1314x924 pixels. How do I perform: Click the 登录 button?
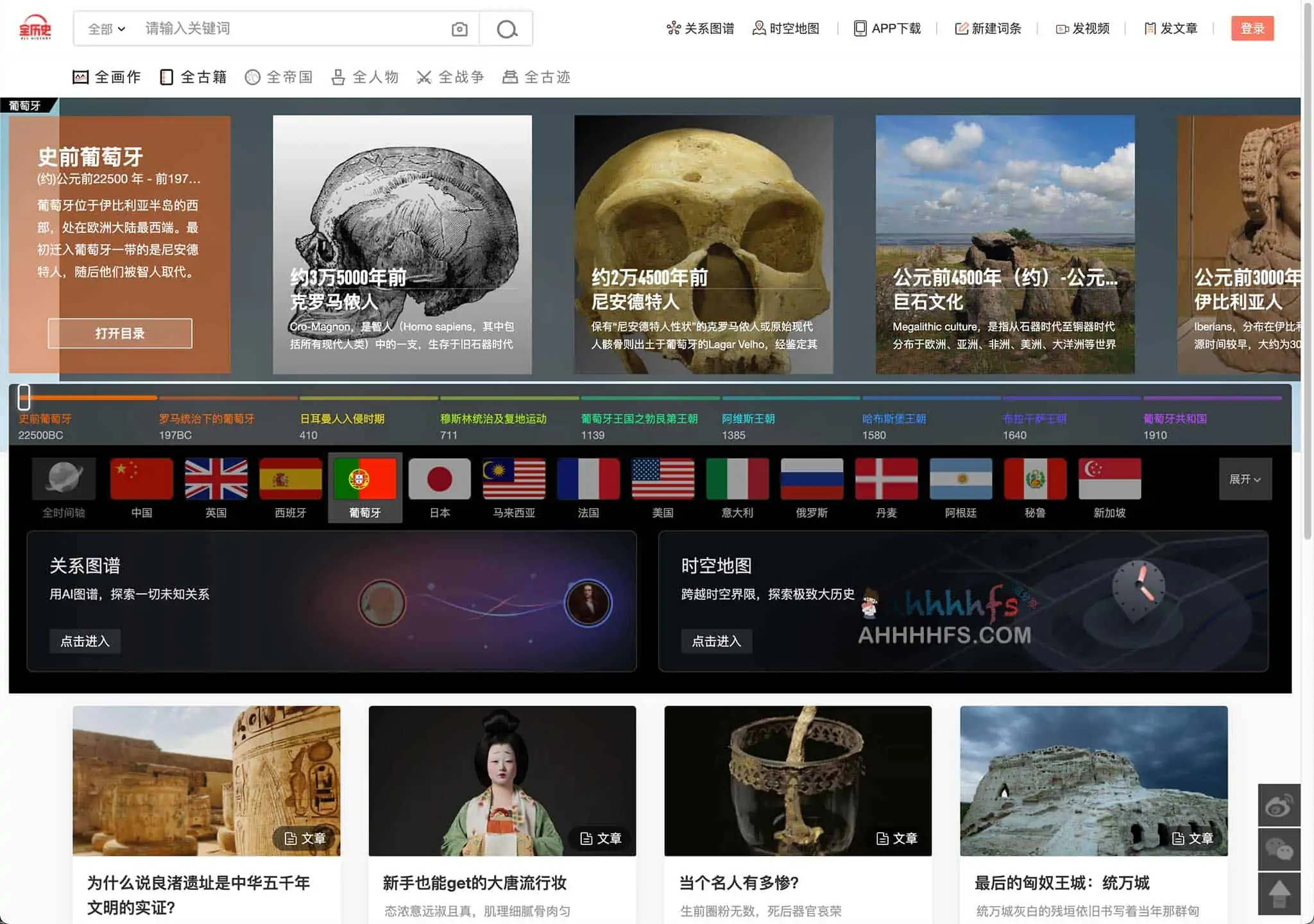[1252, 28]
